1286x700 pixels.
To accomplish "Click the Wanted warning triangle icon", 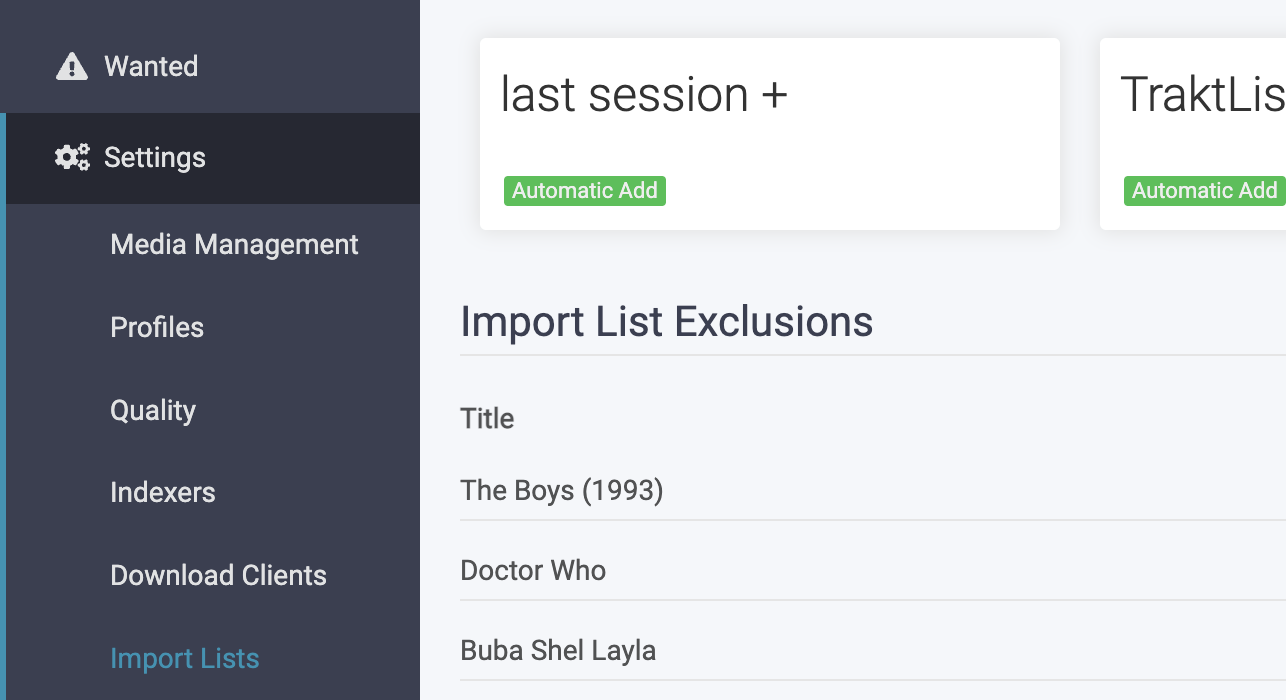I will tap(72, 67).
